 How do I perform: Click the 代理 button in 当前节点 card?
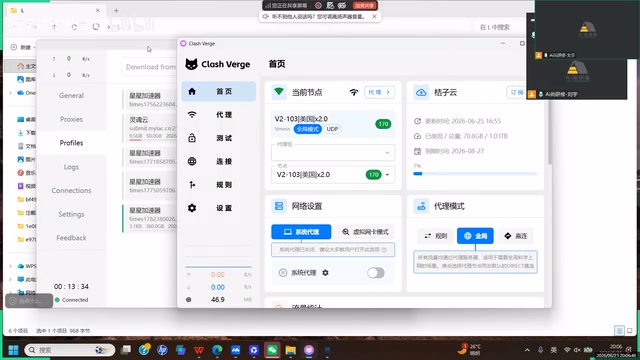click(x=379, y=92)
